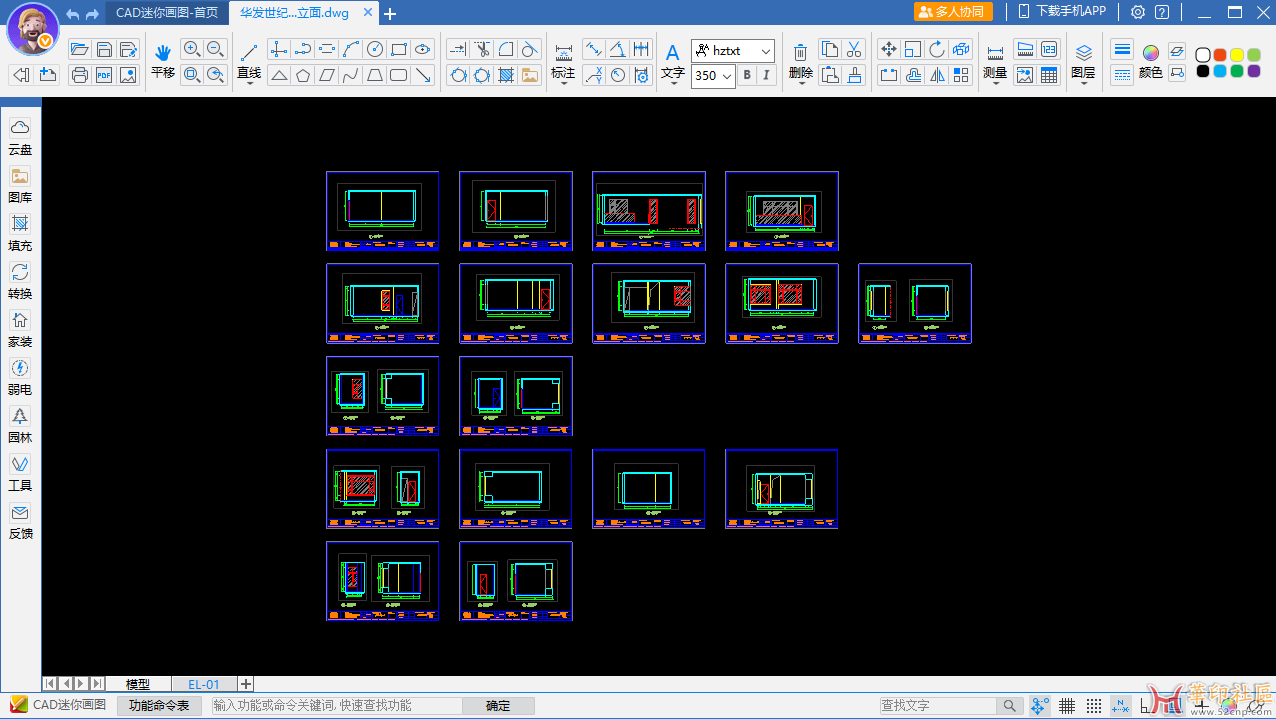Viewport: 1276px width, 719px height.
Task: Choose the pentagon polygon tool
Action: click(303, 75)
